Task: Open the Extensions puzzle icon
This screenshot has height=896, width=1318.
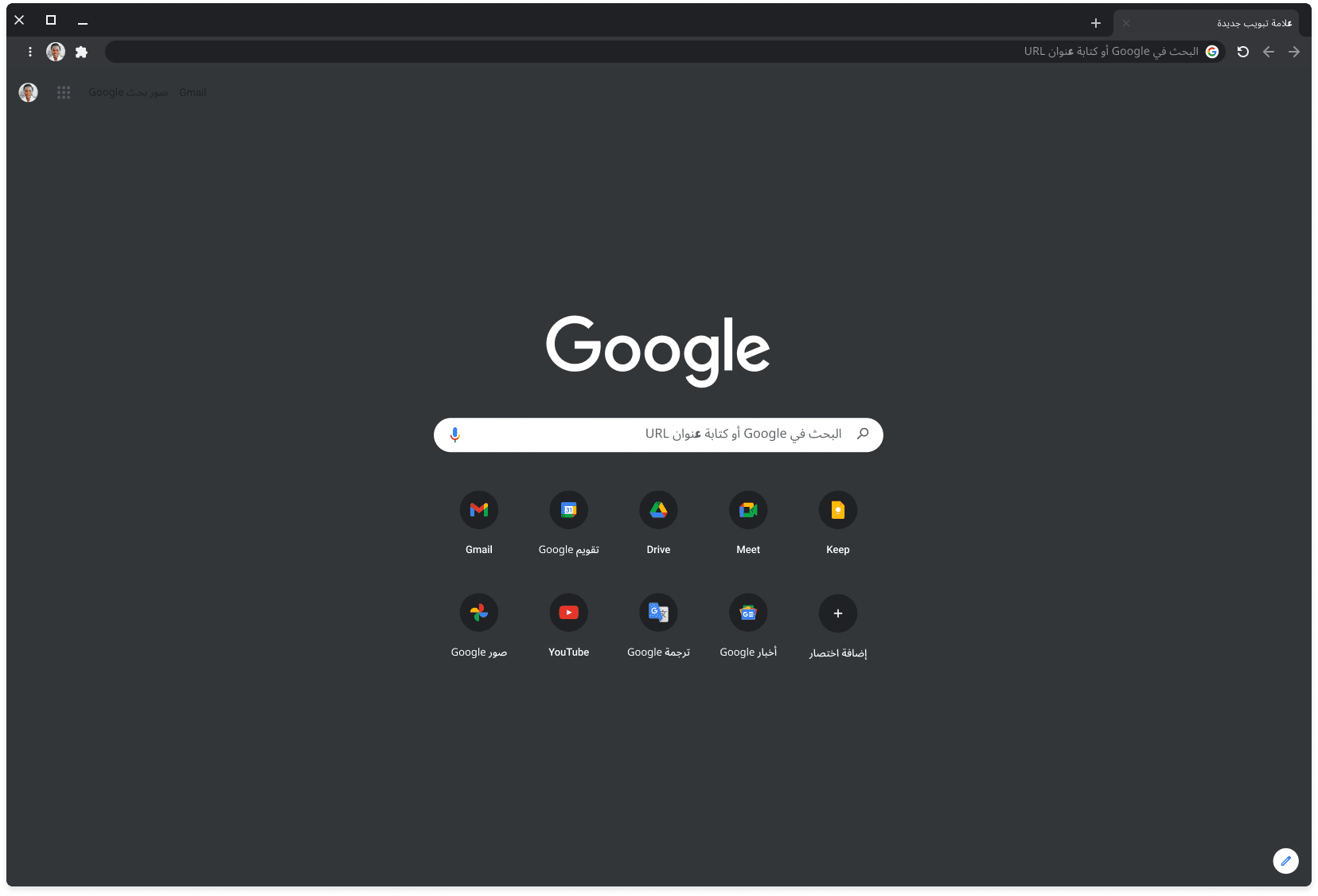Action: (x=81, y=52)
